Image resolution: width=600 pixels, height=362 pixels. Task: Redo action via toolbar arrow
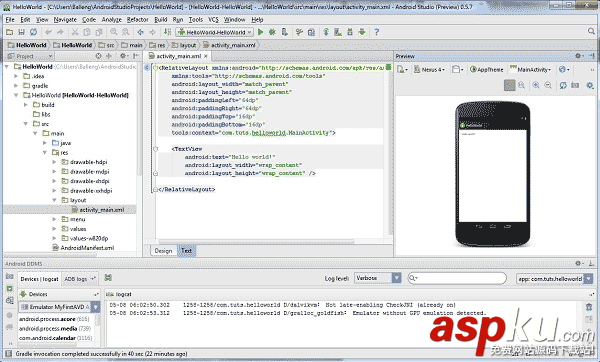coord(60,32)
